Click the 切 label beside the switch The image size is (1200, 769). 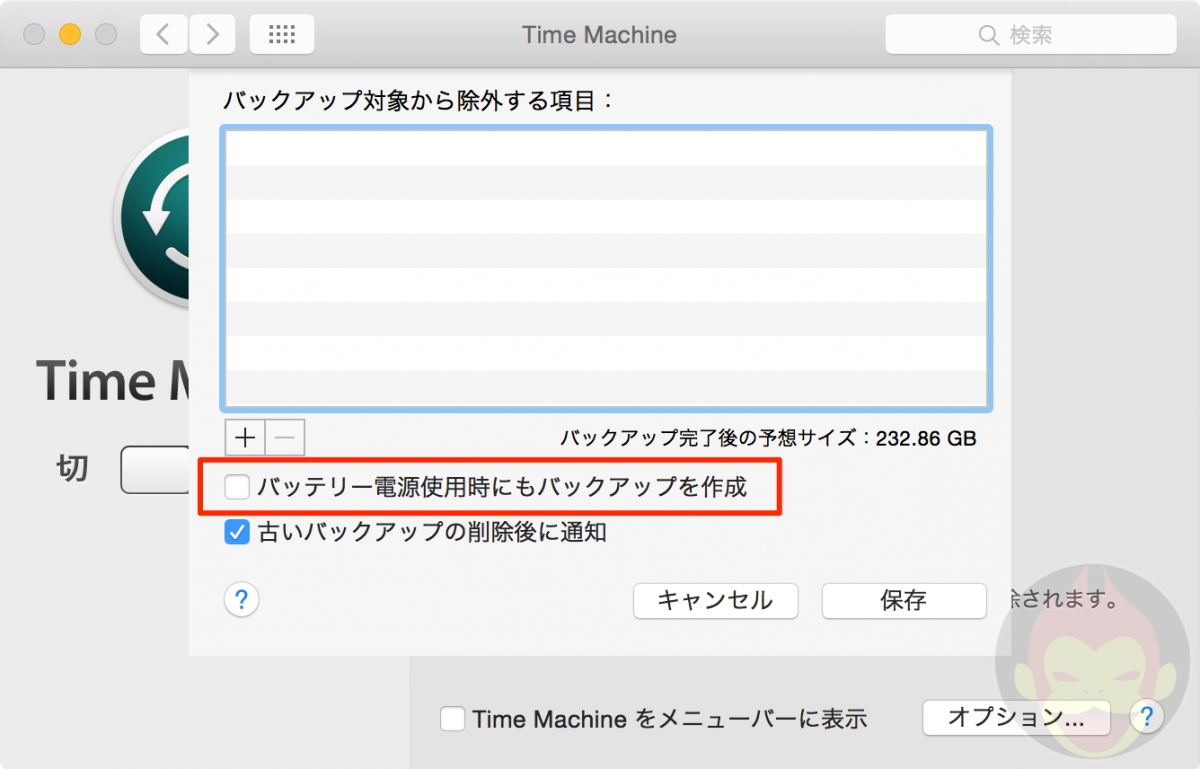pos(71,469)
